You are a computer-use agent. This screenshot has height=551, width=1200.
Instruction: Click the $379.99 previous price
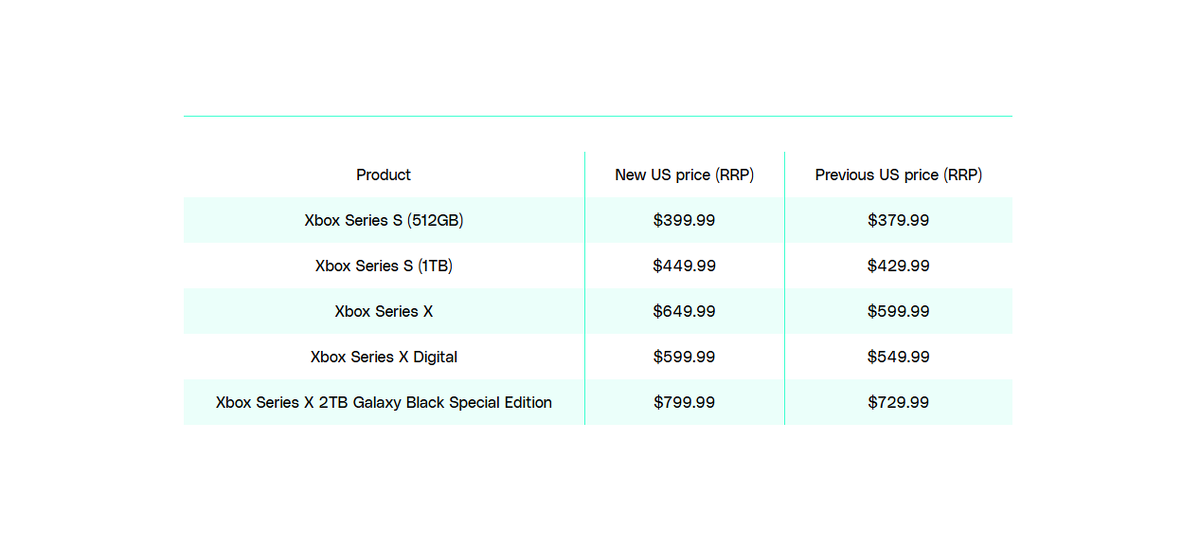(898, 220)
